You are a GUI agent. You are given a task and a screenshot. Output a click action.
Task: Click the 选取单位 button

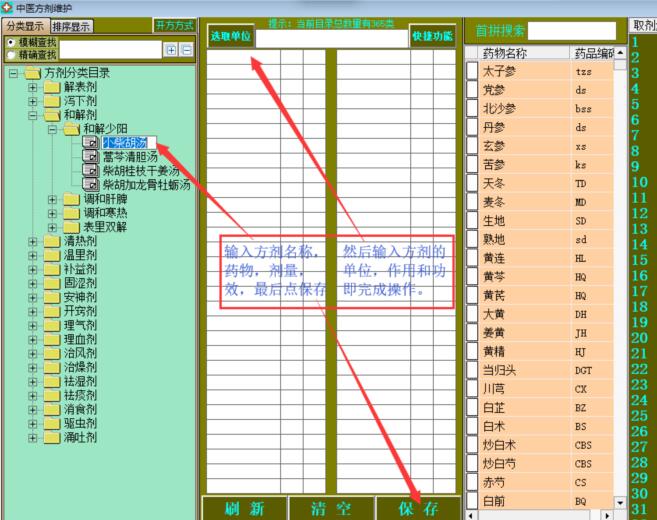coord(230,37)
